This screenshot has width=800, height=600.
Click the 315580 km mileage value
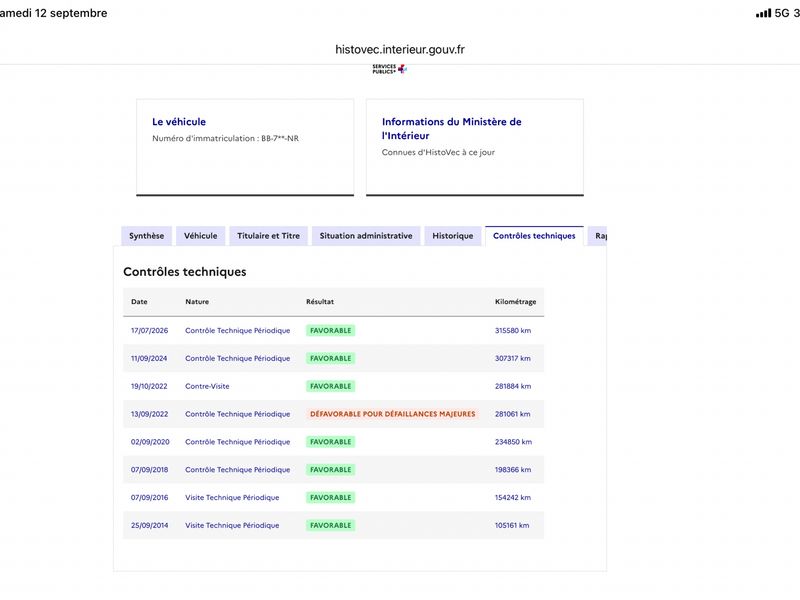tap(513, 331)
